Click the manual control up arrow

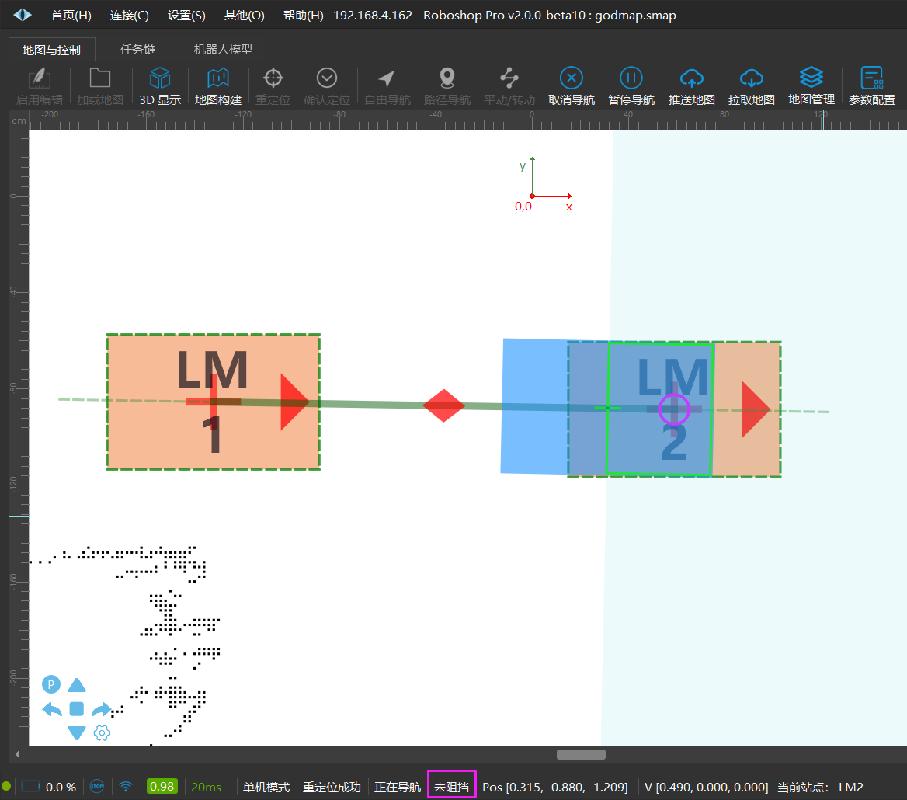(77, 685)
